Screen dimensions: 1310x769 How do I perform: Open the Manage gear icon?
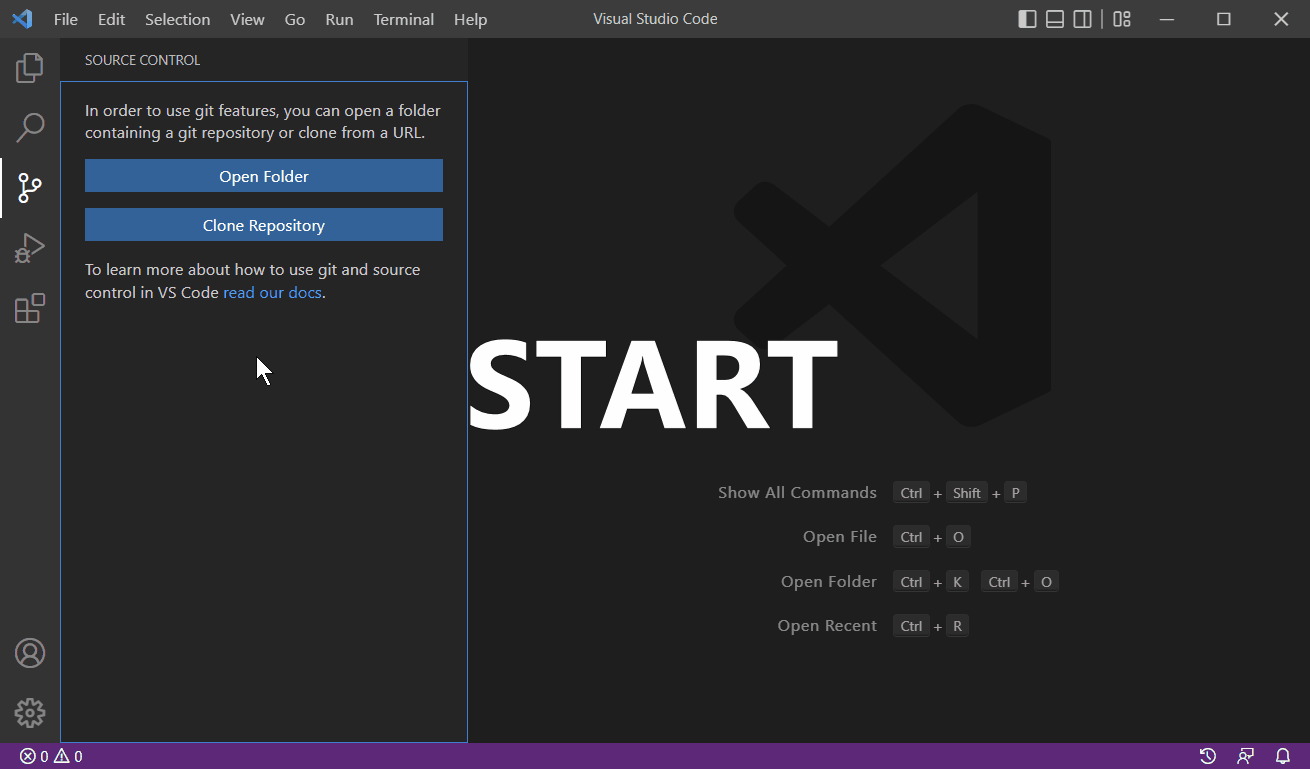30,713
